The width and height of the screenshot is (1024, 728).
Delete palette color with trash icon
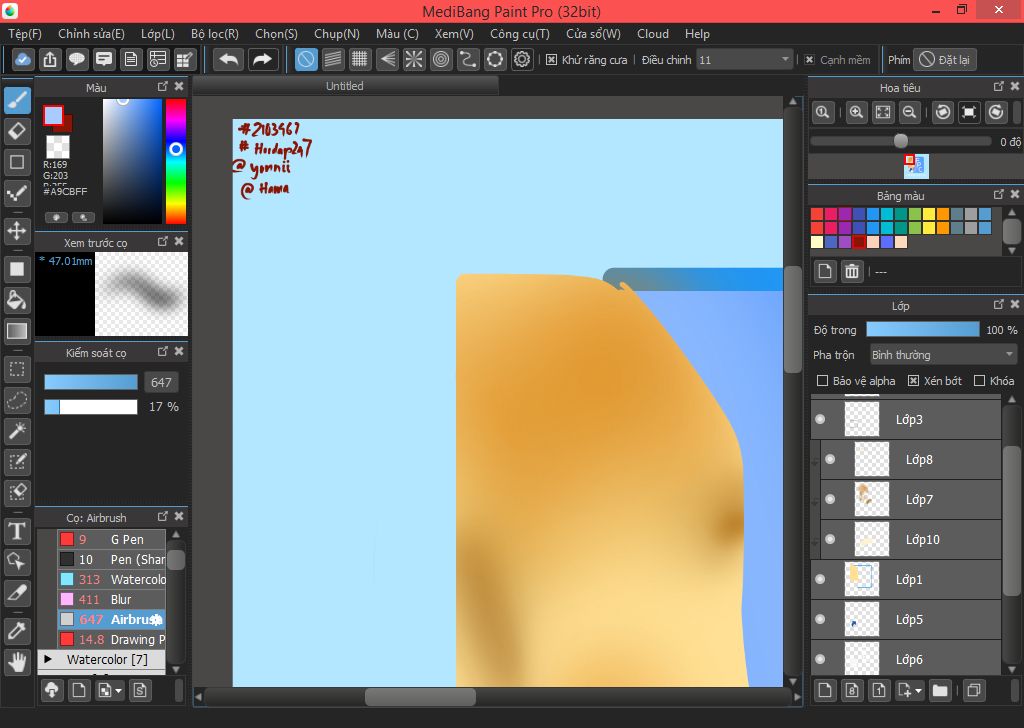coord(852,271)
